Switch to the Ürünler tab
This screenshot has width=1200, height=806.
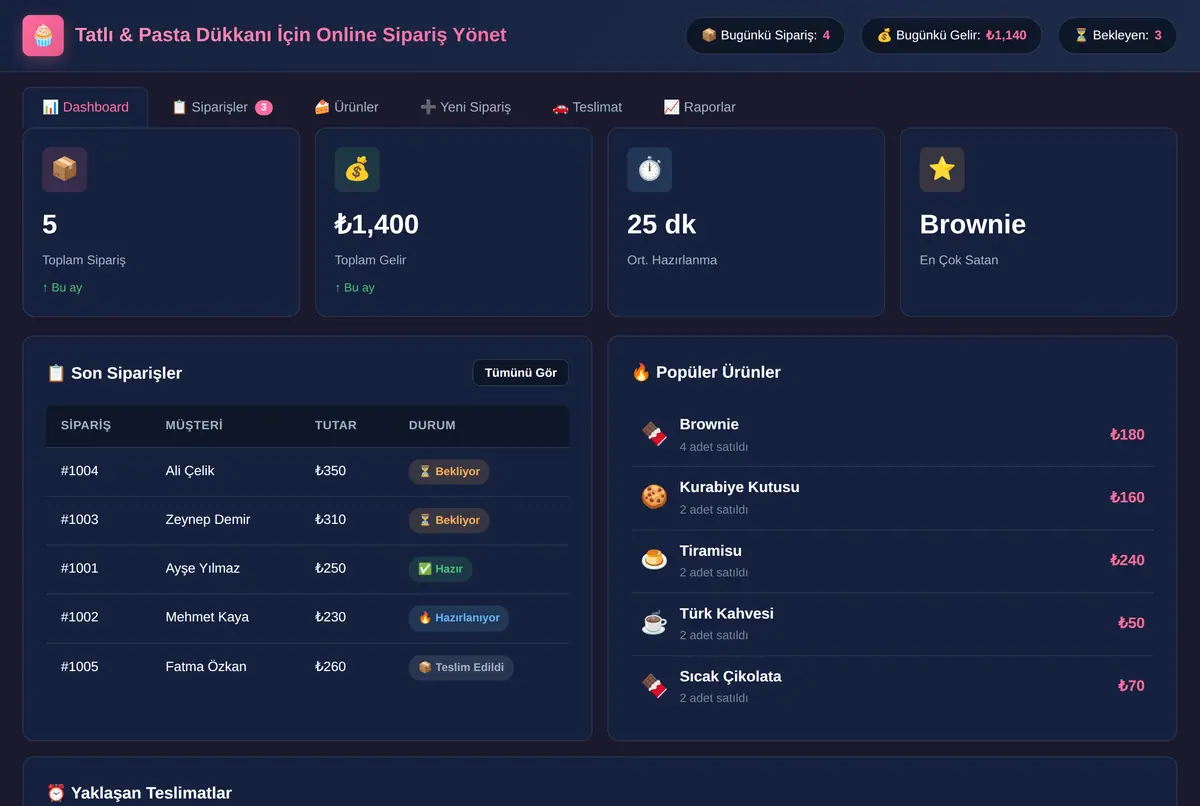pos(346,107)
